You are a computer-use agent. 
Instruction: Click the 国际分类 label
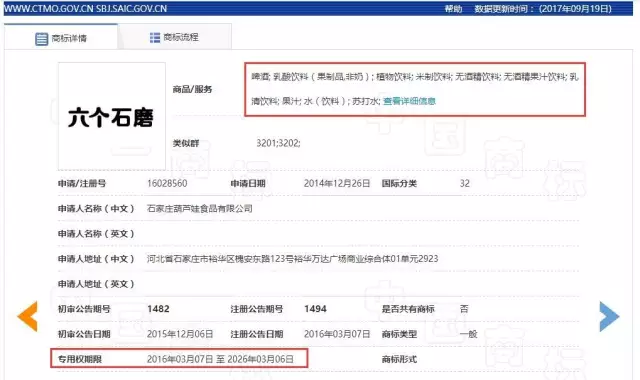[x=399, y=183]
